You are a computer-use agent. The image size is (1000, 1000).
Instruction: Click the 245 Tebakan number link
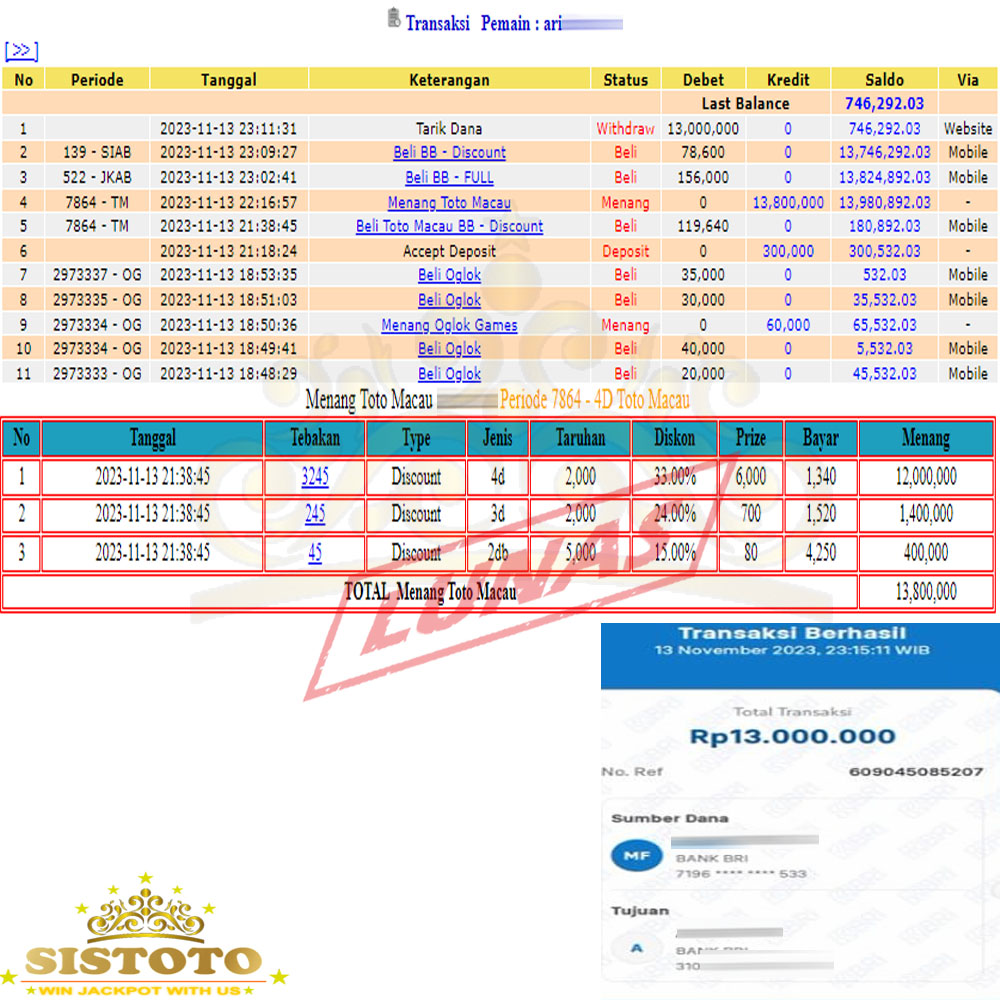pos(315,514)
